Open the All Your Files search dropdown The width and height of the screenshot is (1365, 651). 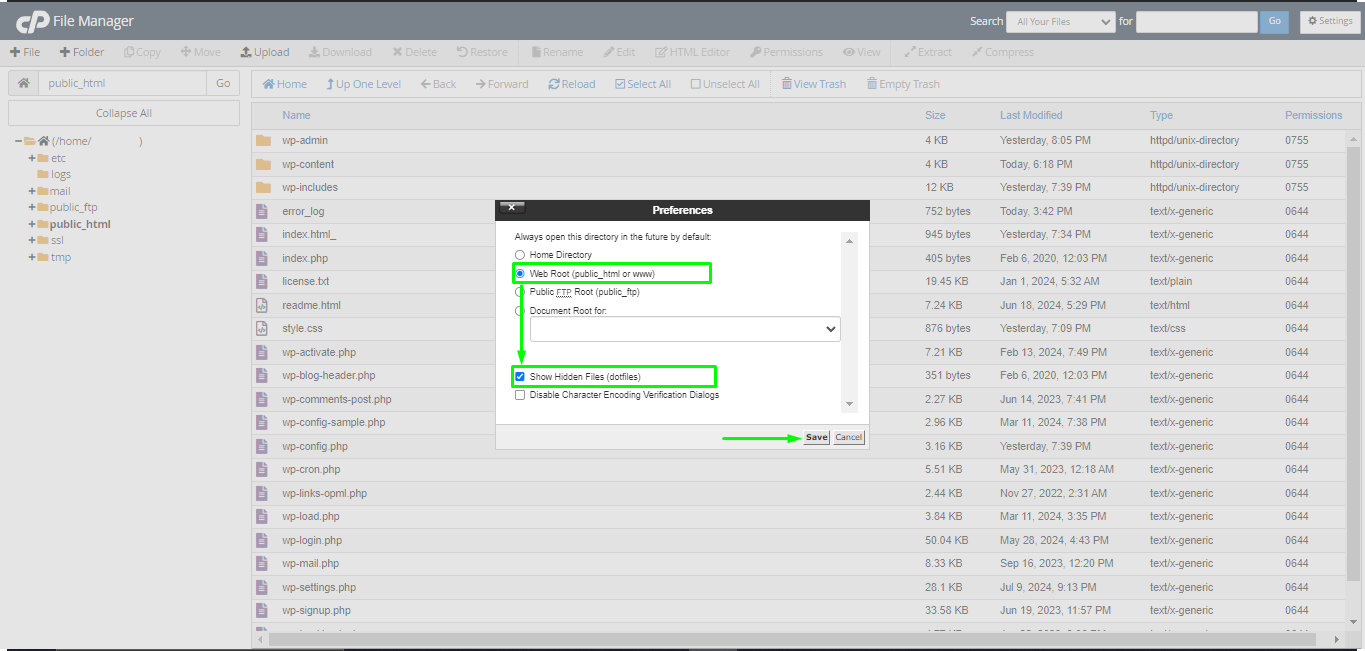tap(1060, 20)
